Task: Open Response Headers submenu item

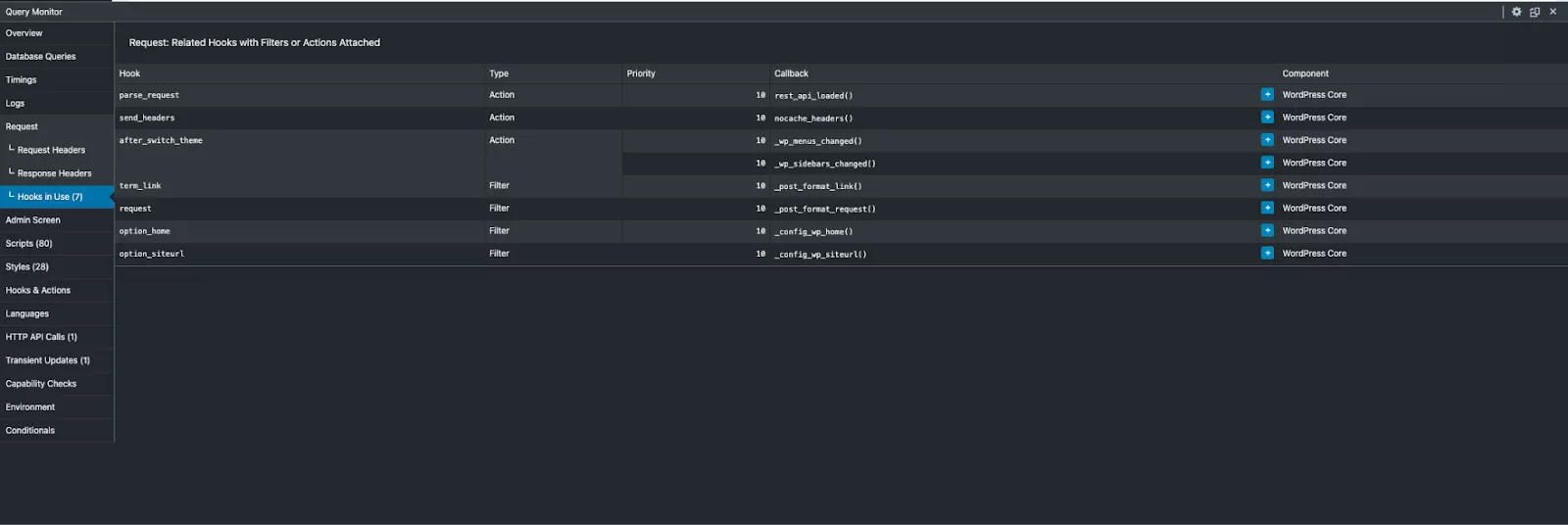Action: pos(54,173)
